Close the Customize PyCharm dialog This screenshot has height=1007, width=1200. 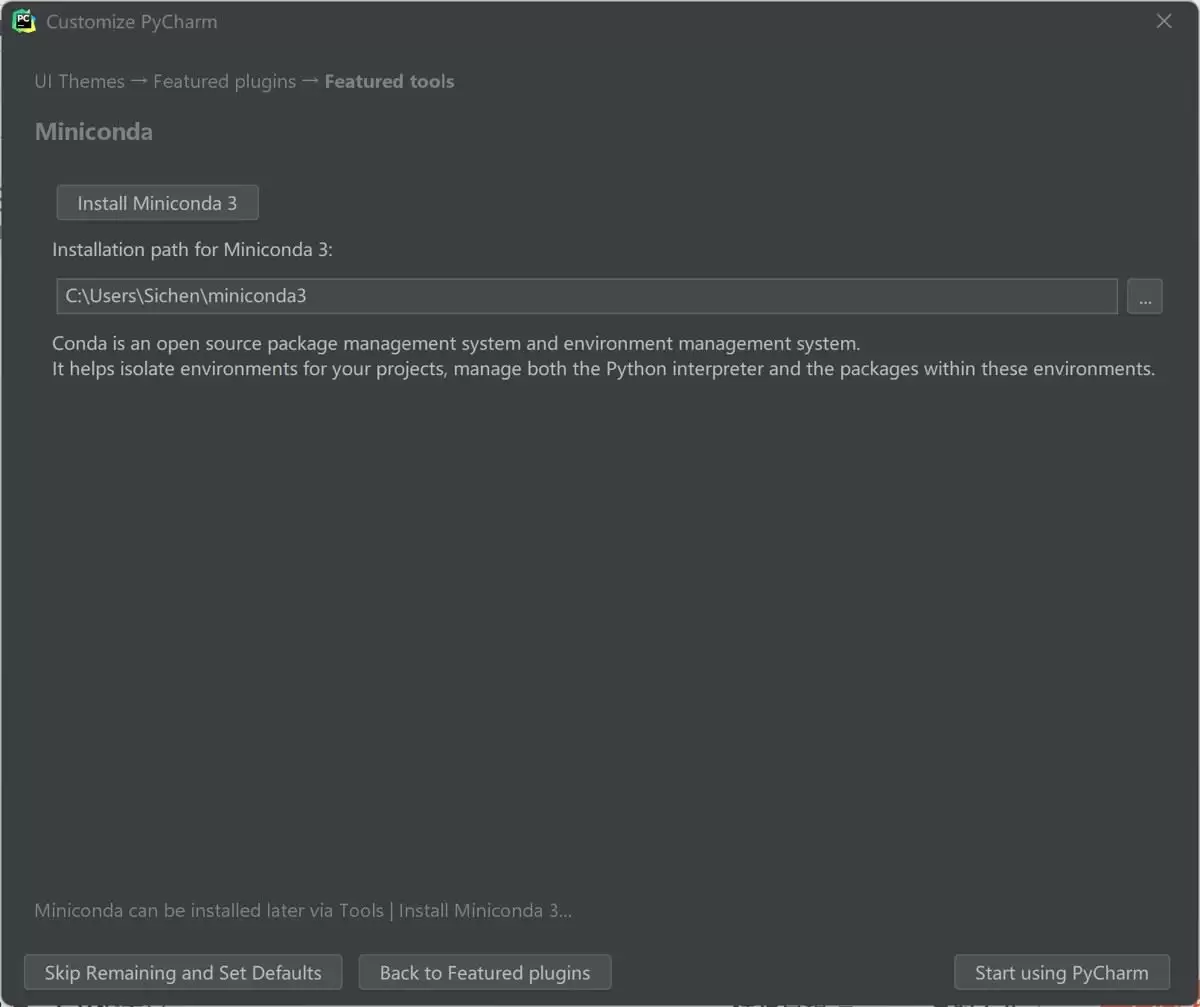point(1164,21)
